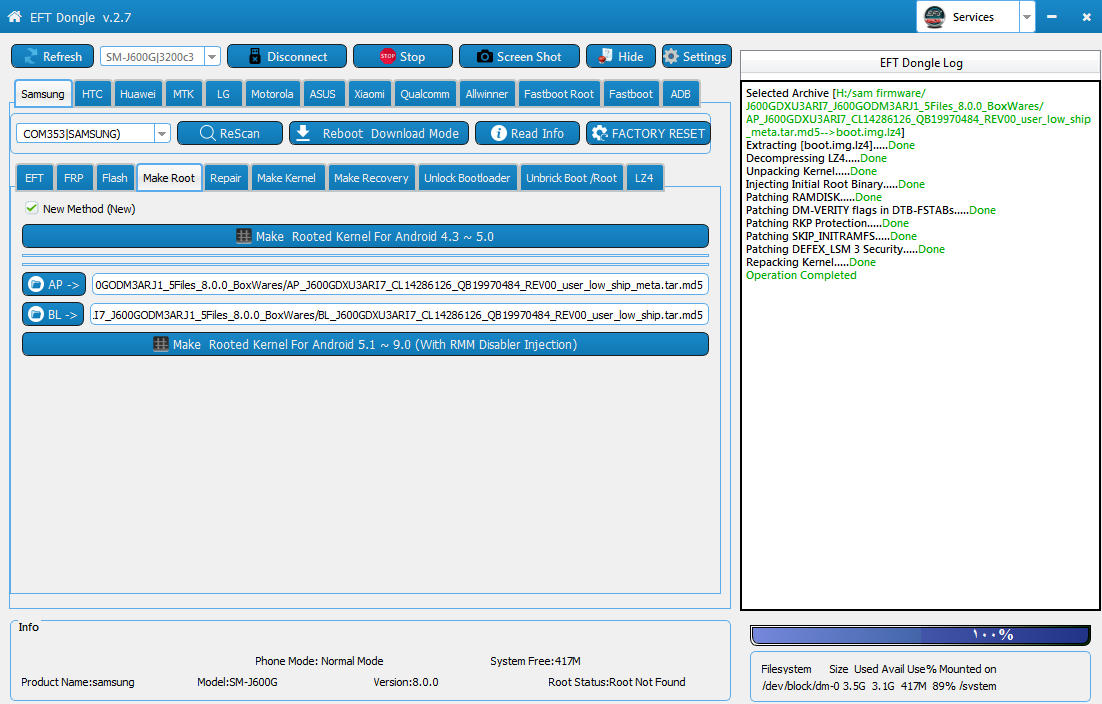Click the /dev/block/dm-0 filesystem row
Viewport: 1102px width, 704px height.
(x=879, y=686)
